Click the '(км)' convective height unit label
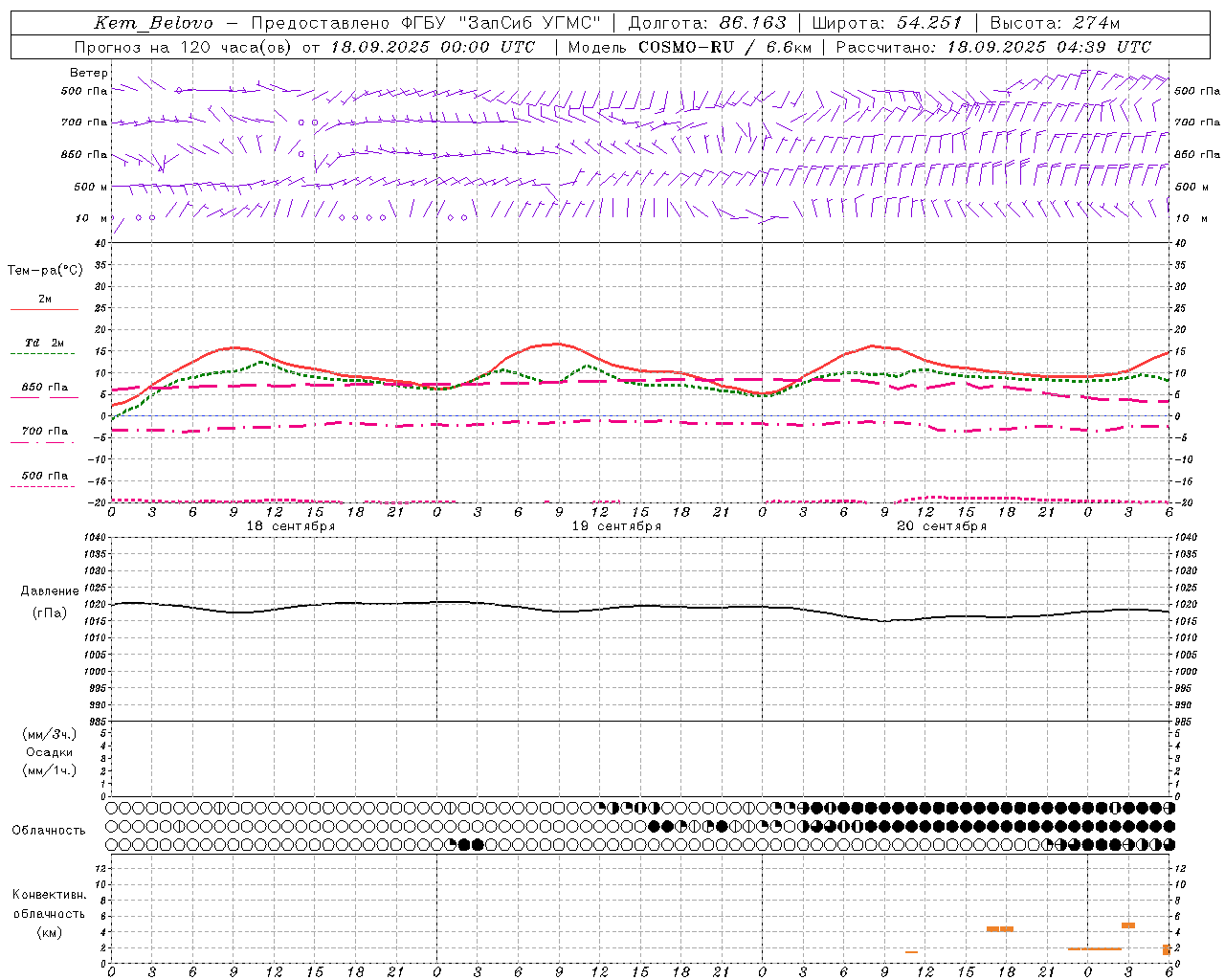The width and height of the screenshot is (1225, 980). click(50, 932)
